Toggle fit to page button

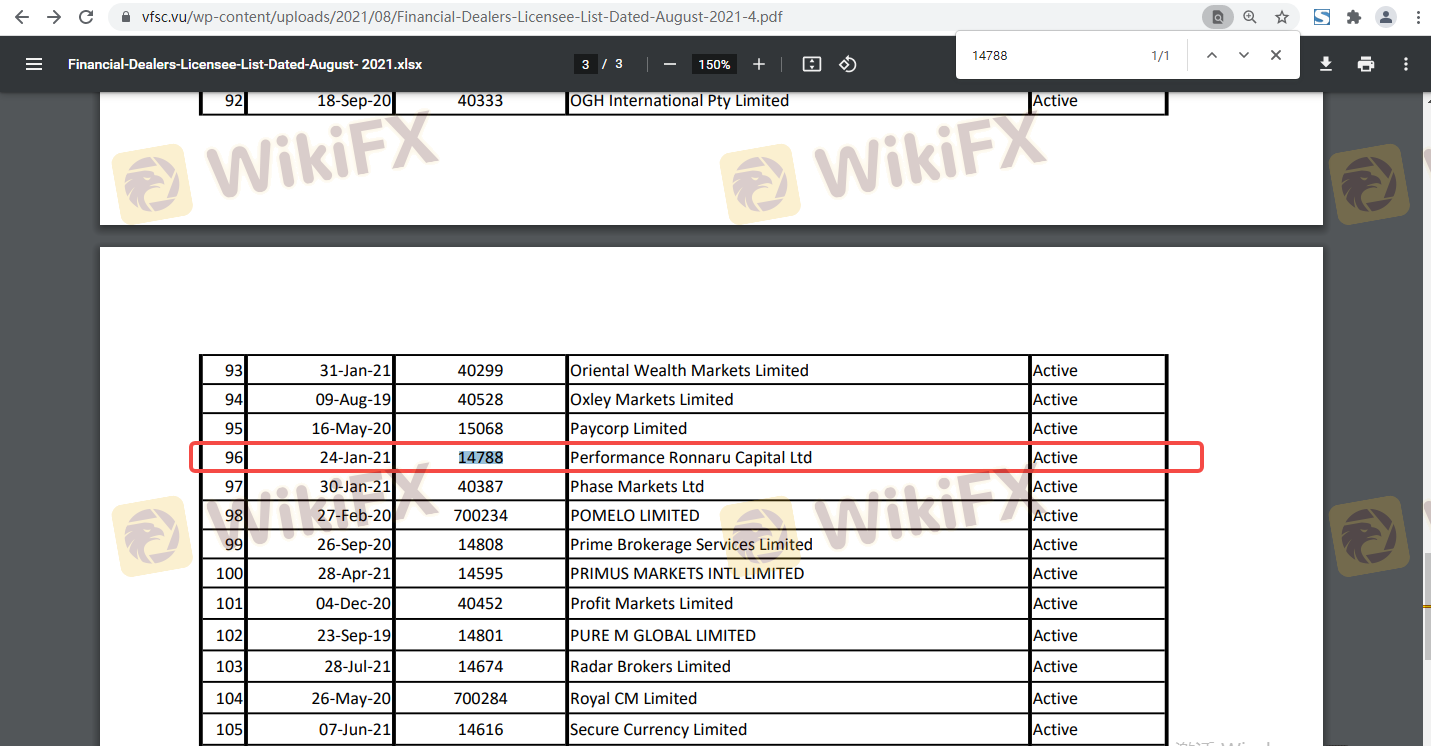coord(812,64)
